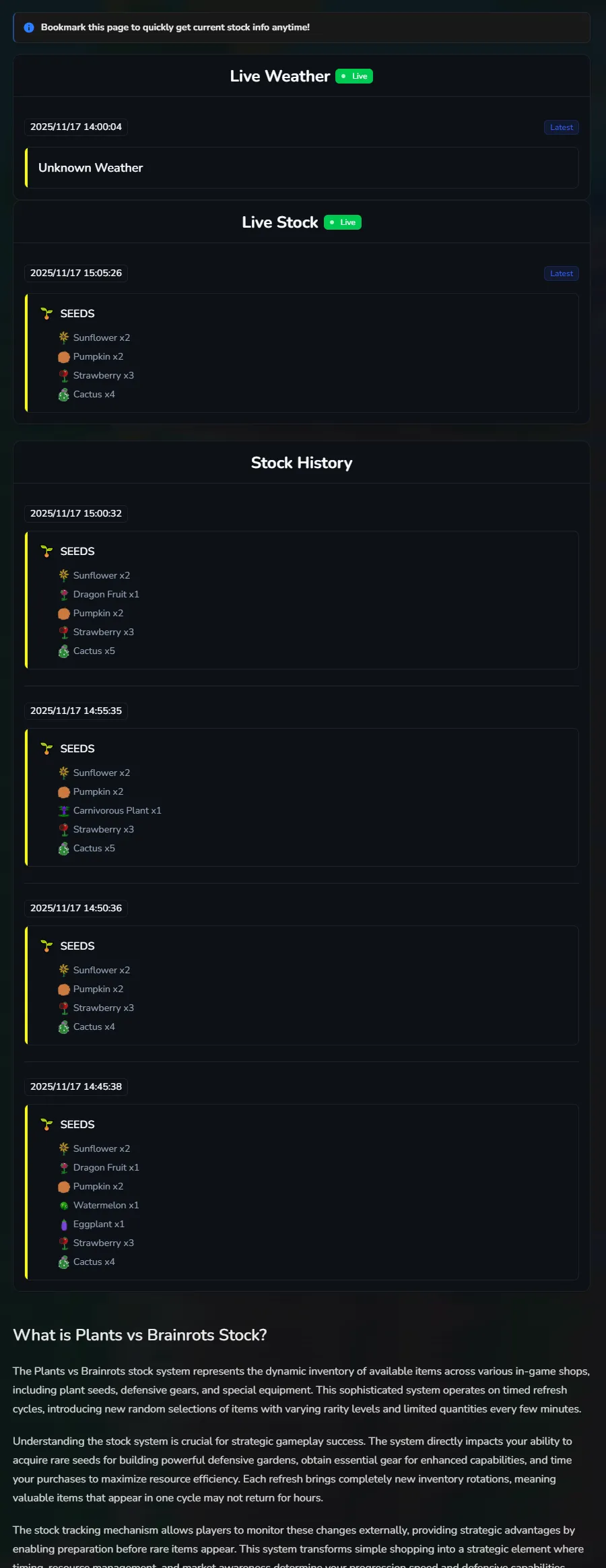Click the Dragon Fruit icon in the 15:00:32 entry
606x1568 pixels.
coord(64,595)
